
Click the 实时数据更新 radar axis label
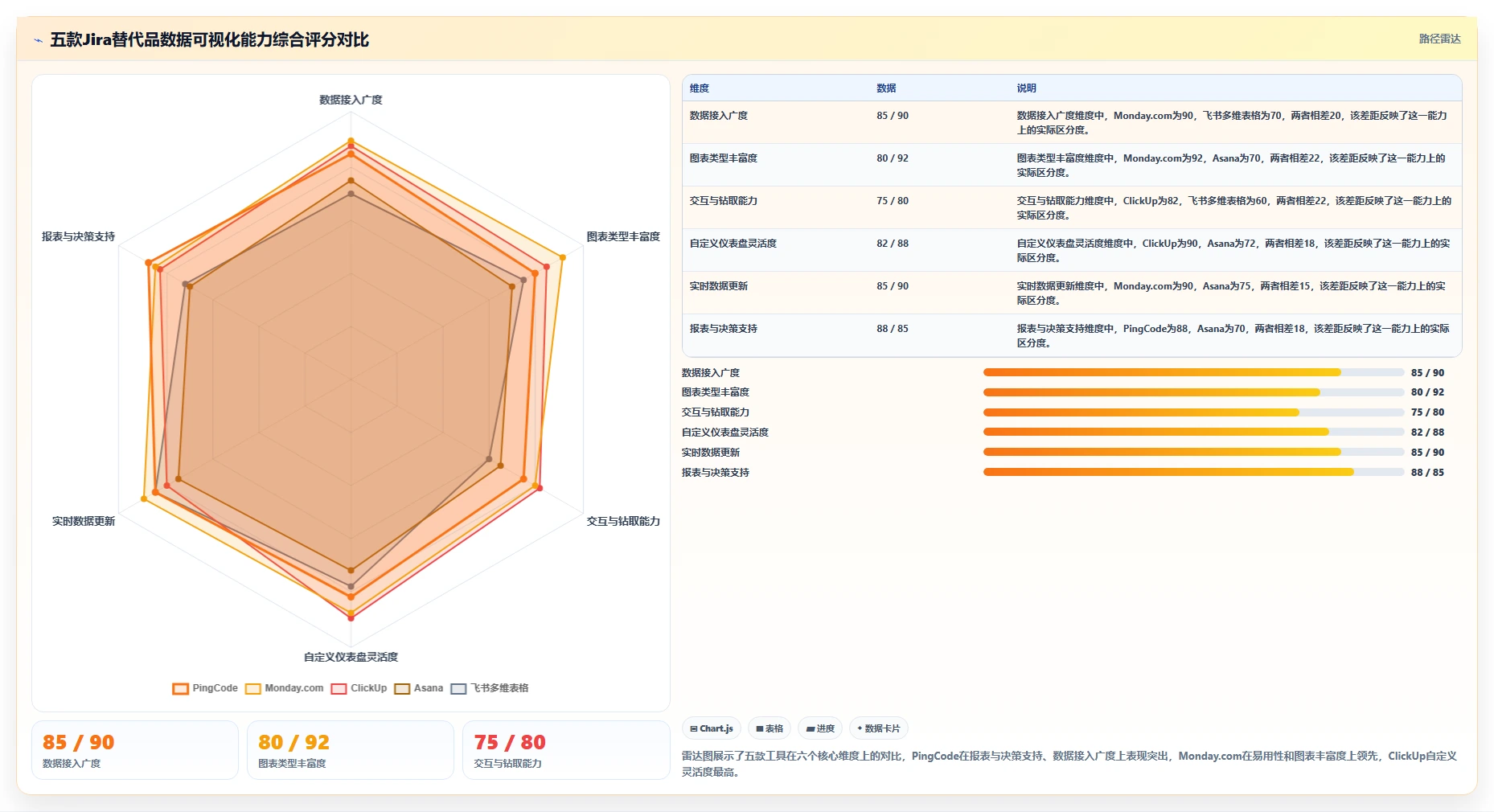[x=84, y=521]
